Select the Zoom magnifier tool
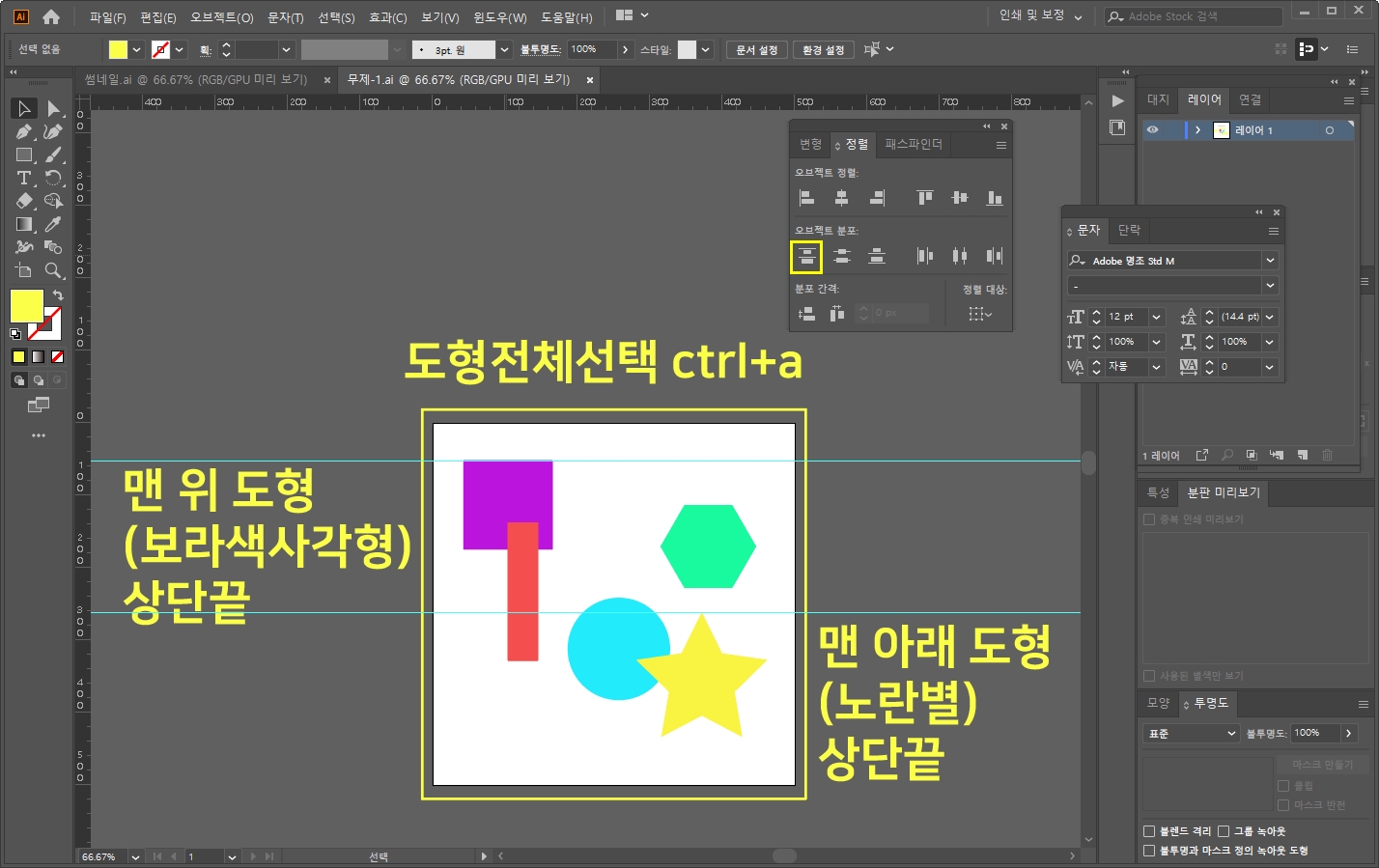This screenshot has height=868, width=1379. point(54,270)
